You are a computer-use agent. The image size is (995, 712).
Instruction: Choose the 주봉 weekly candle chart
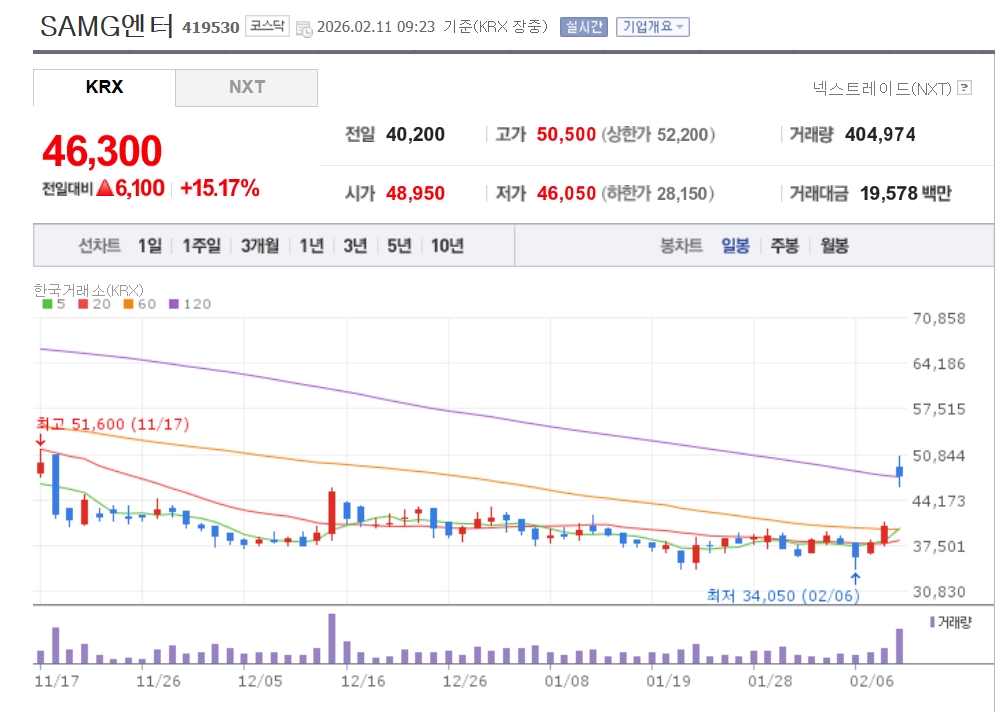coord(785,246)
